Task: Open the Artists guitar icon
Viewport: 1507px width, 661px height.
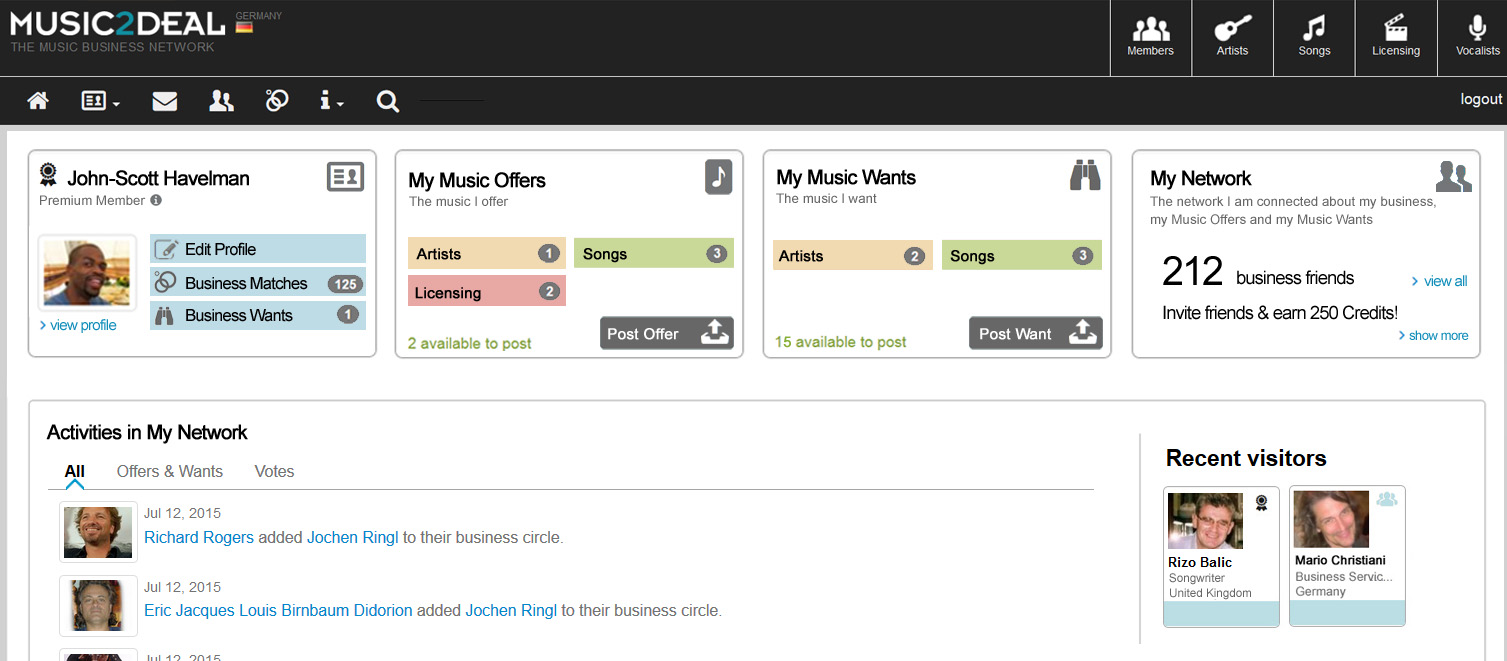Action: [1232, 37]
